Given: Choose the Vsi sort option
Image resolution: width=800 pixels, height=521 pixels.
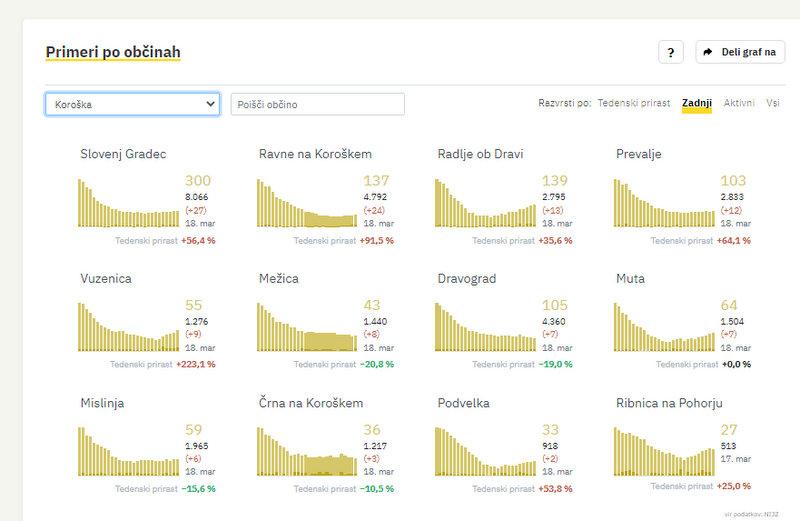Looking at the screenshot, I should (x=773, y=103).
